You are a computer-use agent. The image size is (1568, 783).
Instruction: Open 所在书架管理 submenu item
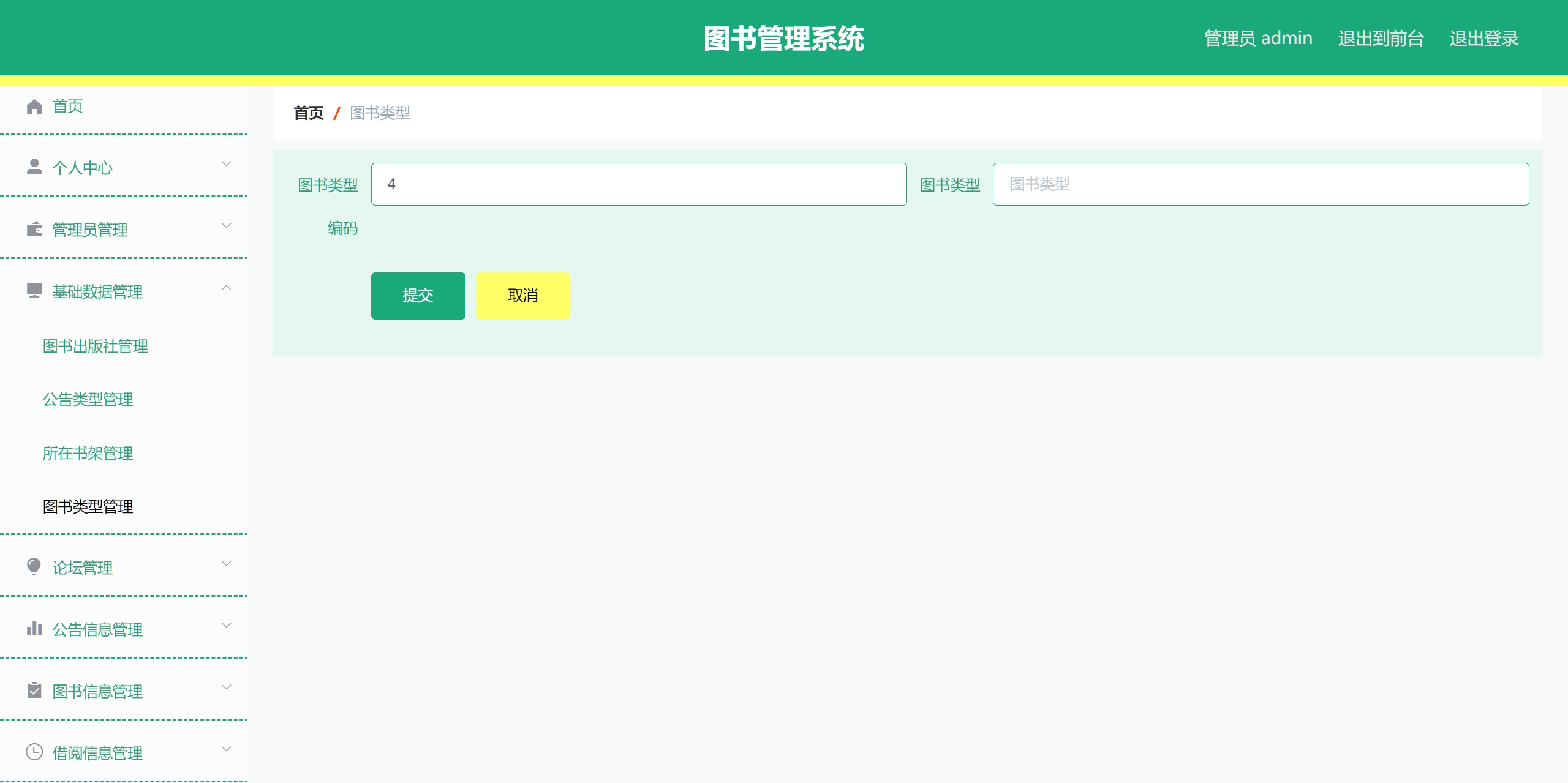[x=88, y=454]
